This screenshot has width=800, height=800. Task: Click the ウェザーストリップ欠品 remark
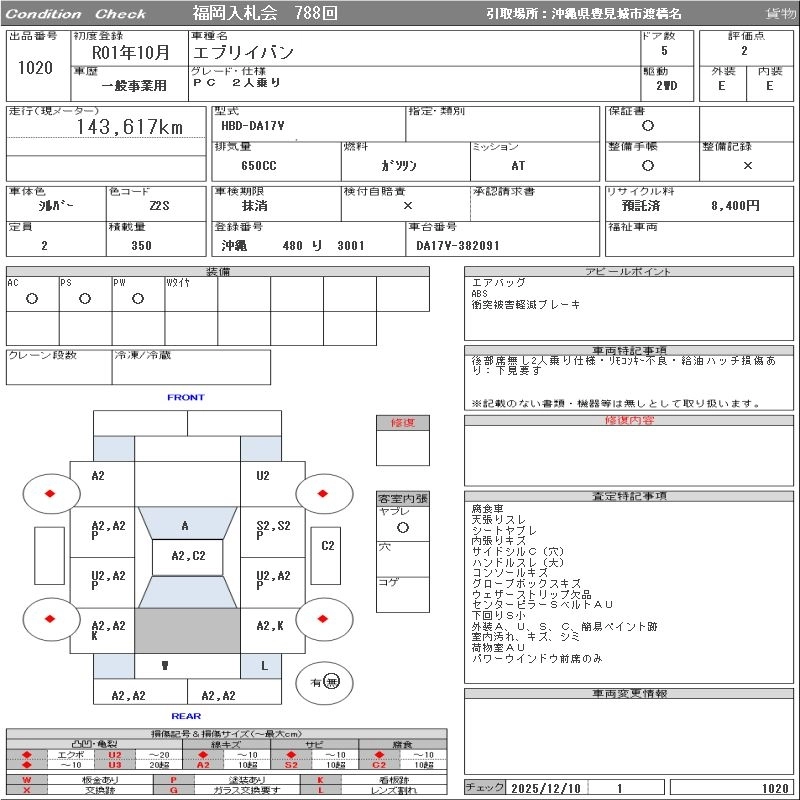tap(531, 594)
